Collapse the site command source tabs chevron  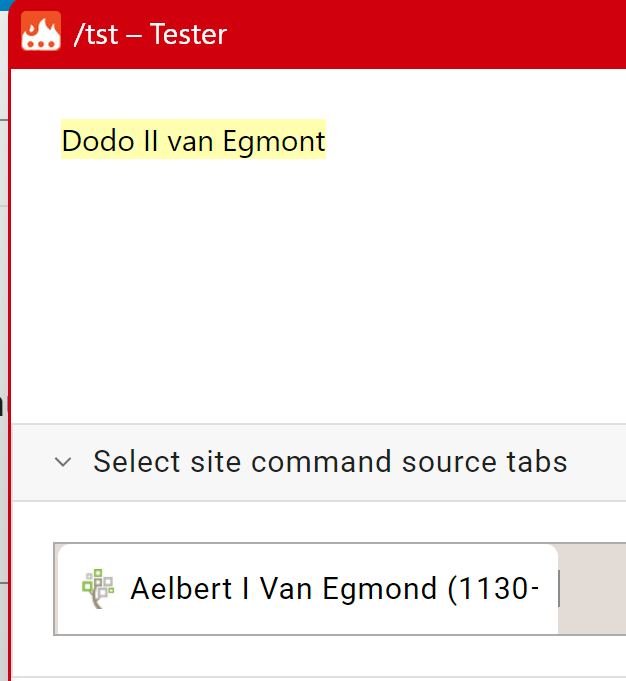click(63, 462)
